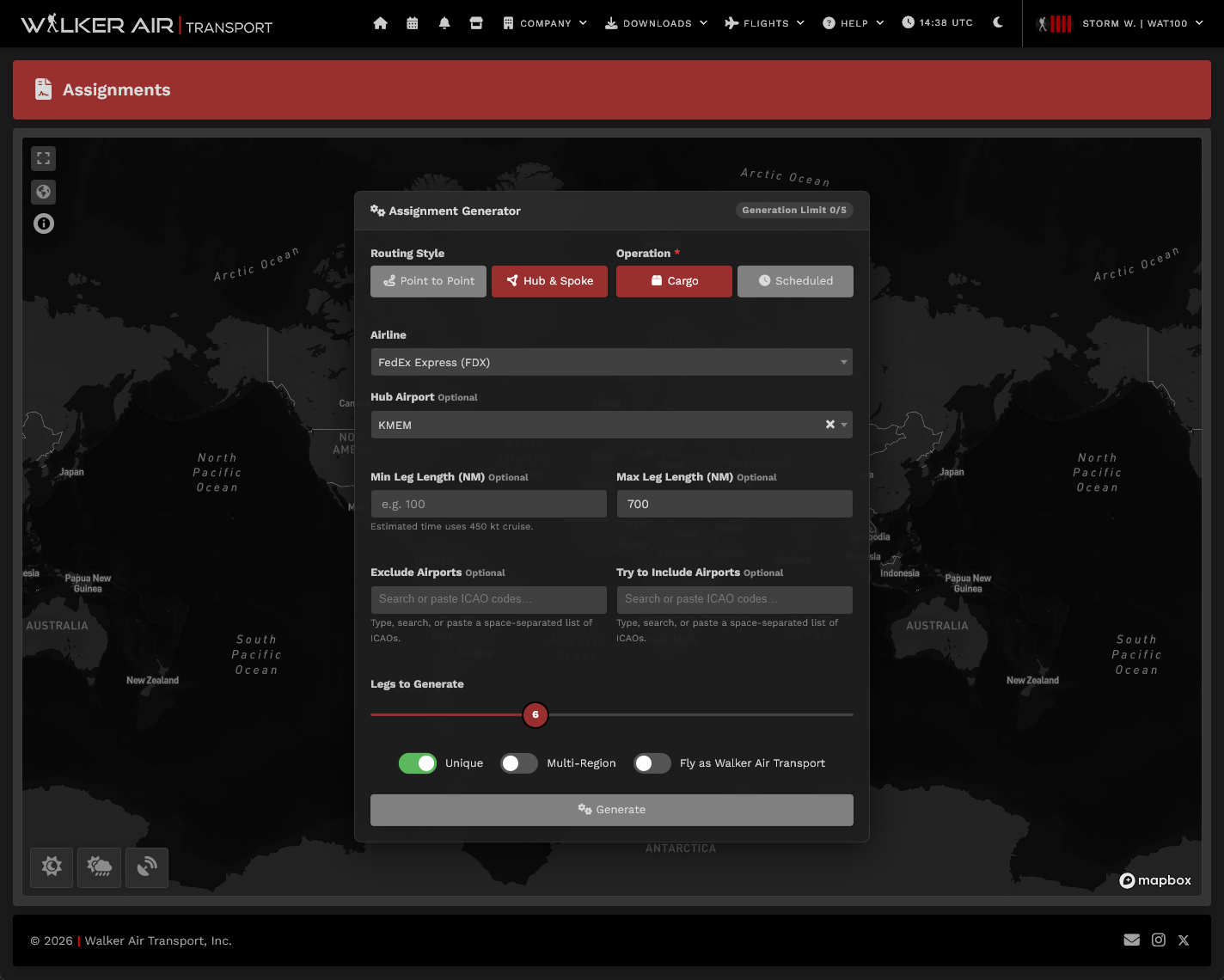Viewport: 1224px width, 980px height.
Task: Open the Airline FedEx Express dropdown
Action: 612,362
